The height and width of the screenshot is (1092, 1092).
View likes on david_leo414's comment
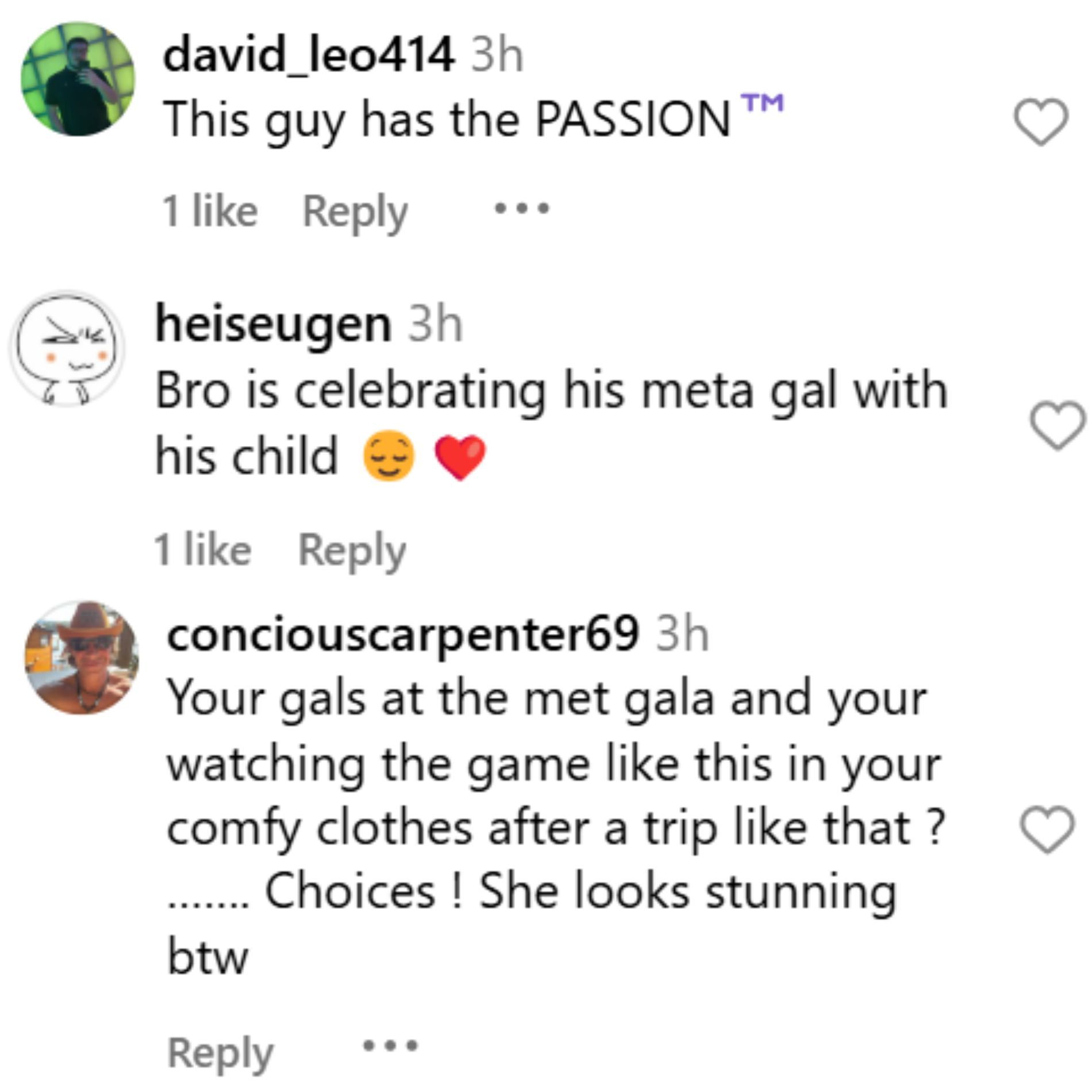point(210,211)
